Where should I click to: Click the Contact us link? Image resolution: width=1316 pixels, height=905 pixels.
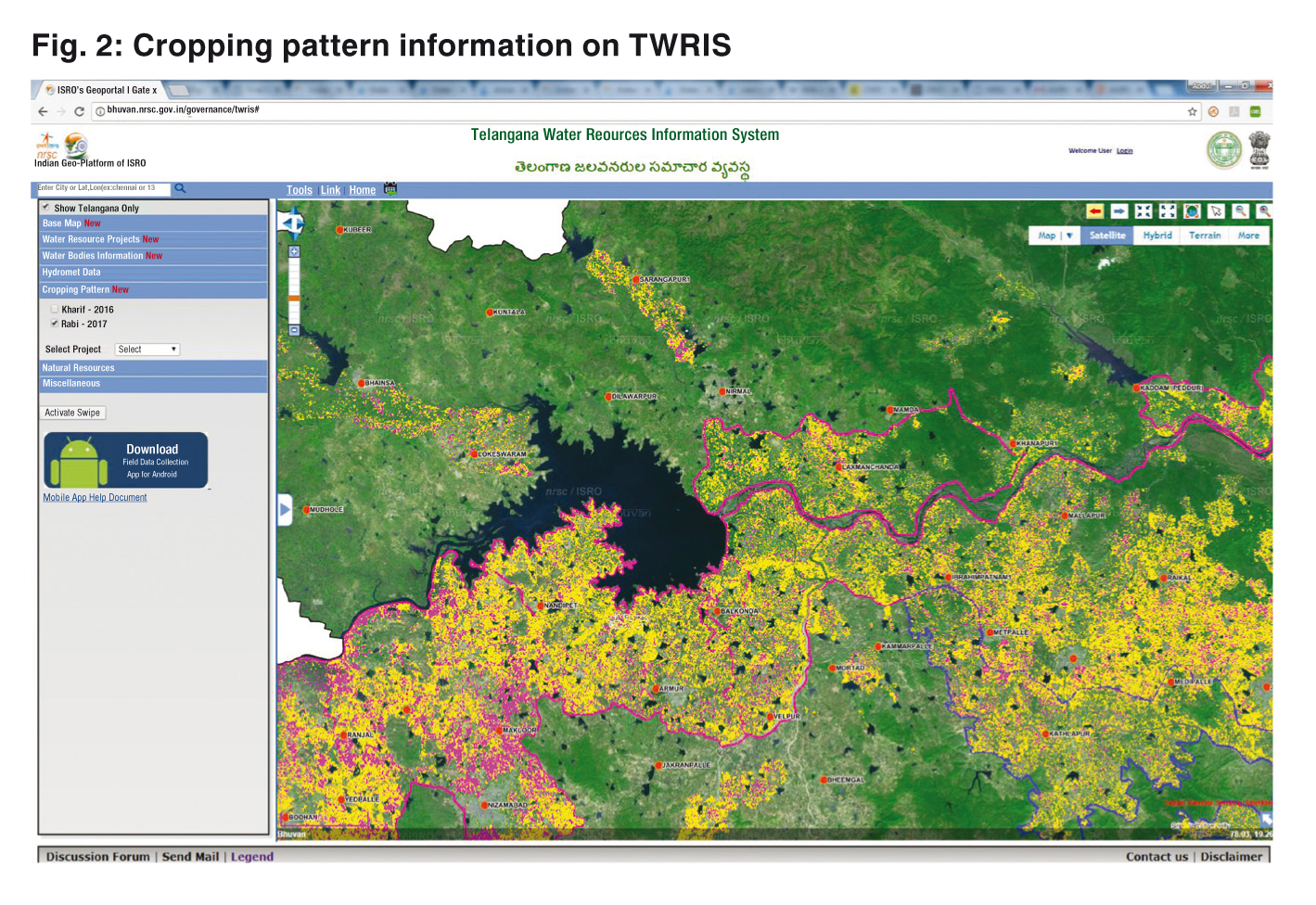(1156, 857)
